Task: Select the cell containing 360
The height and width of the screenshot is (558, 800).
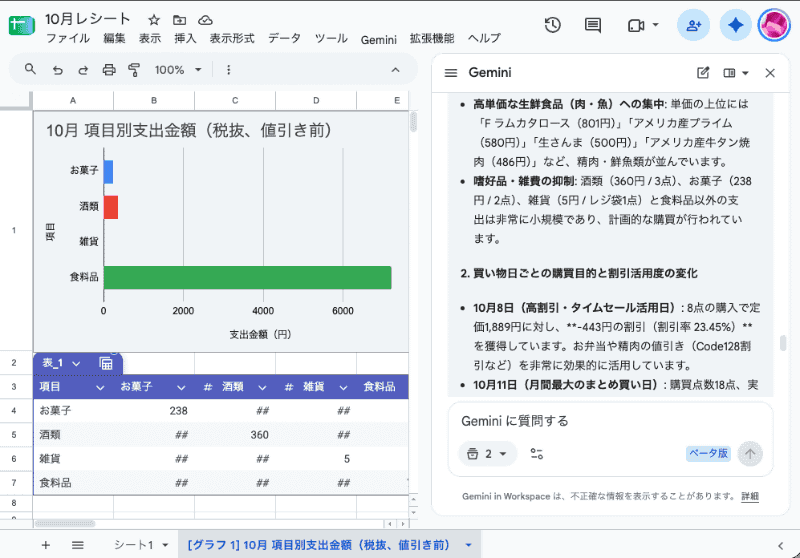Action: pos(235,435)
